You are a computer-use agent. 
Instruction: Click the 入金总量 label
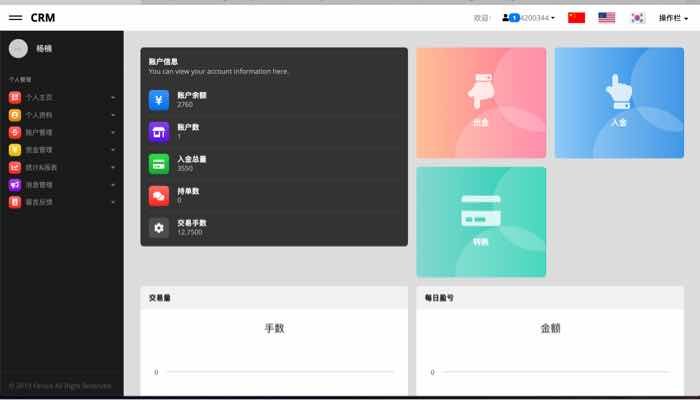point(192,159)
